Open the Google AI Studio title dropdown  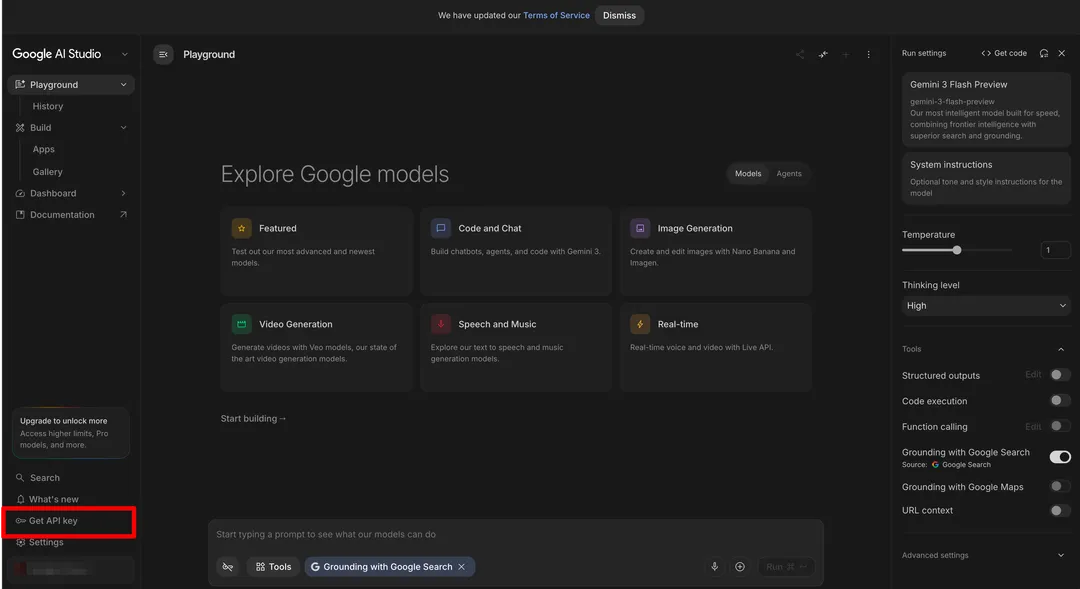[125, 54]
